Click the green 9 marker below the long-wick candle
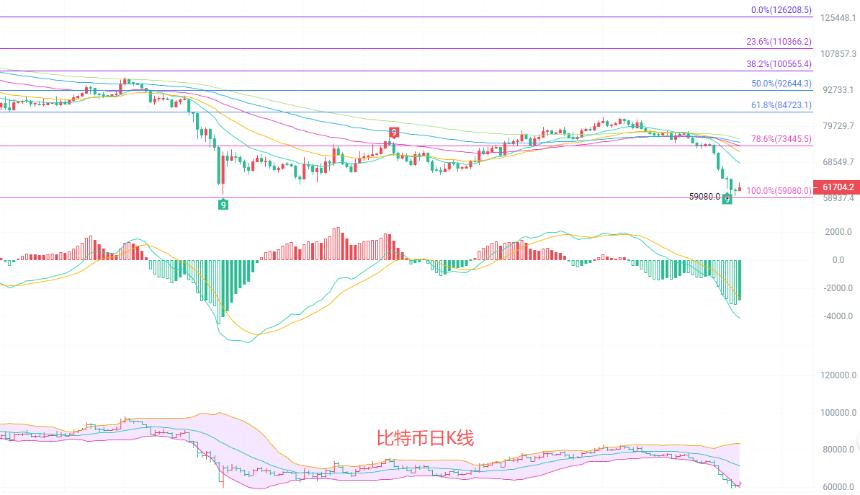Screen dimensions: 860x495 click(223, 204)
